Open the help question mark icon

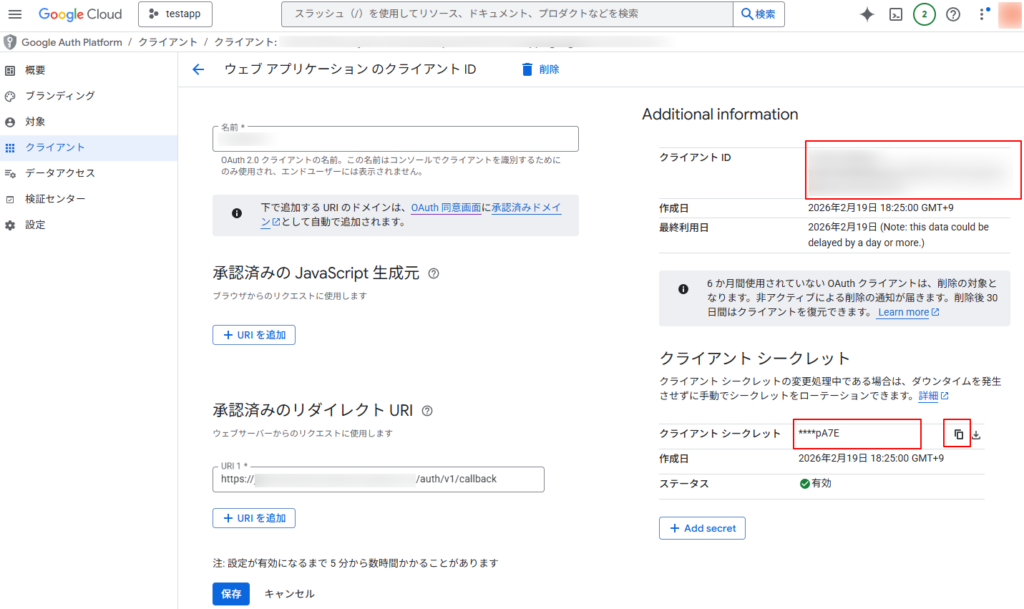click(953, 14)
